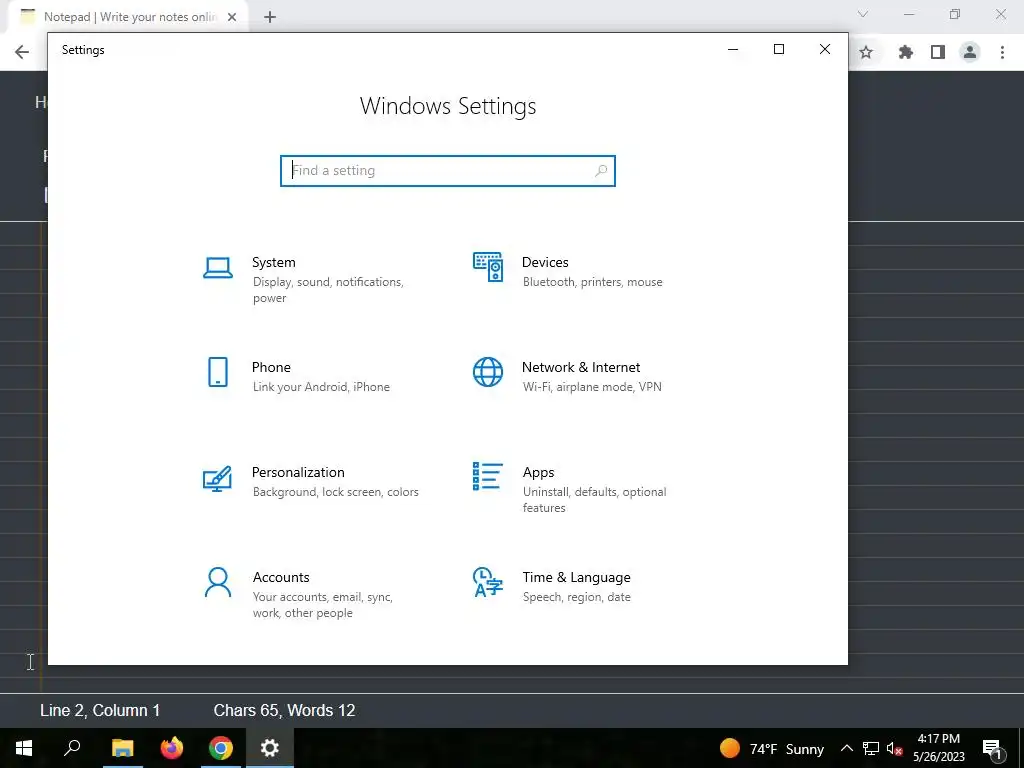
Task: Click 'Display, sound, notifications, power' text
Action: tap(328, 290)
